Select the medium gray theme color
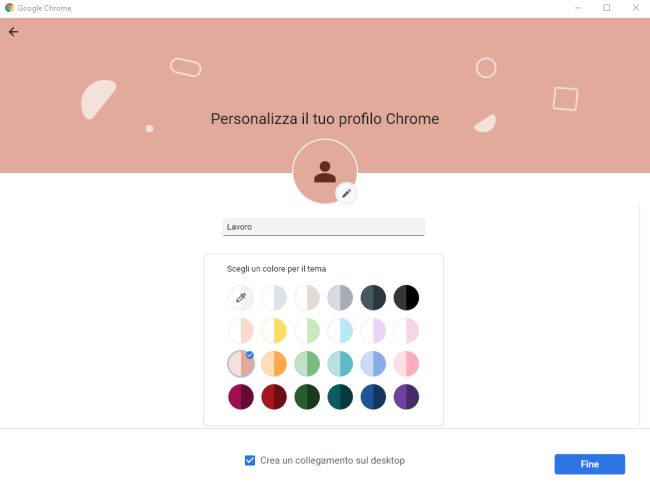Screen dimensions: 650x498 [340, 297]
